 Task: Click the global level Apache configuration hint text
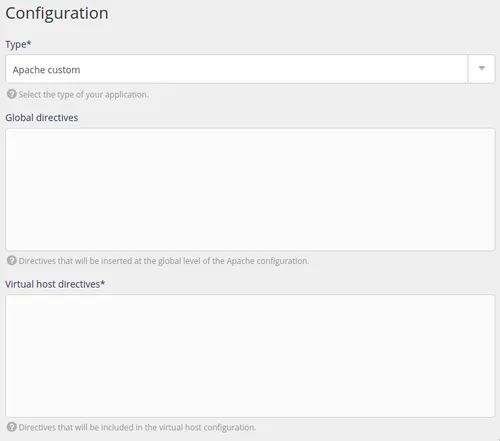coord(164,261)
